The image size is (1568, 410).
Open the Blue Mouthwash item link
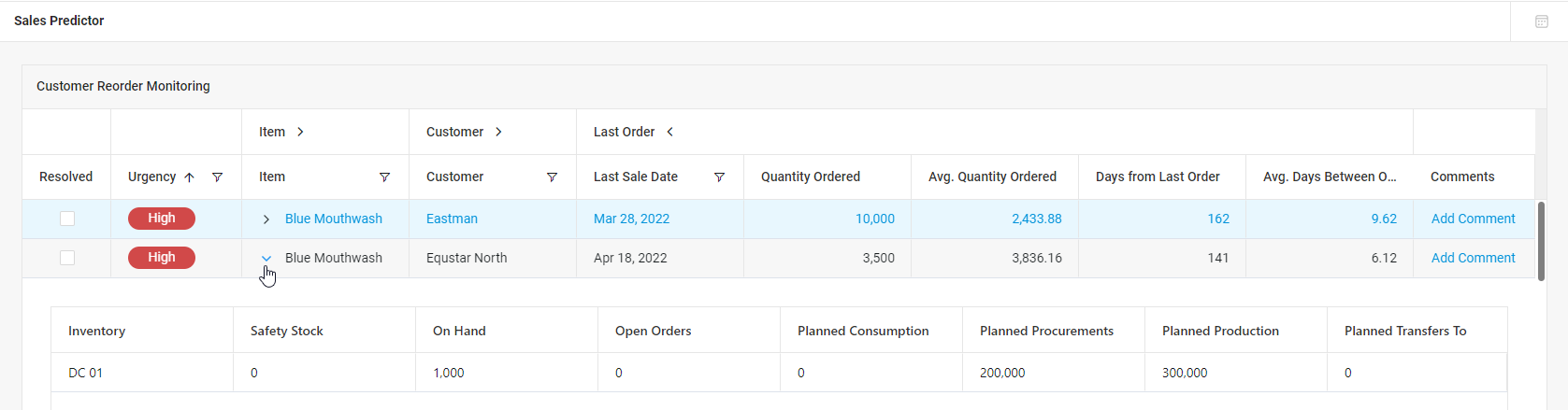point(333,219)
